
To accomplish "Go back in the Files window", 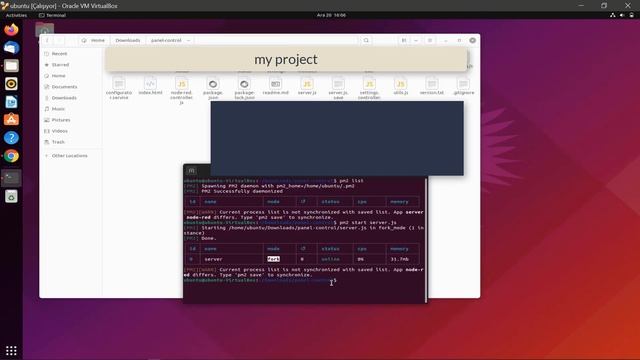I will 47,40.
